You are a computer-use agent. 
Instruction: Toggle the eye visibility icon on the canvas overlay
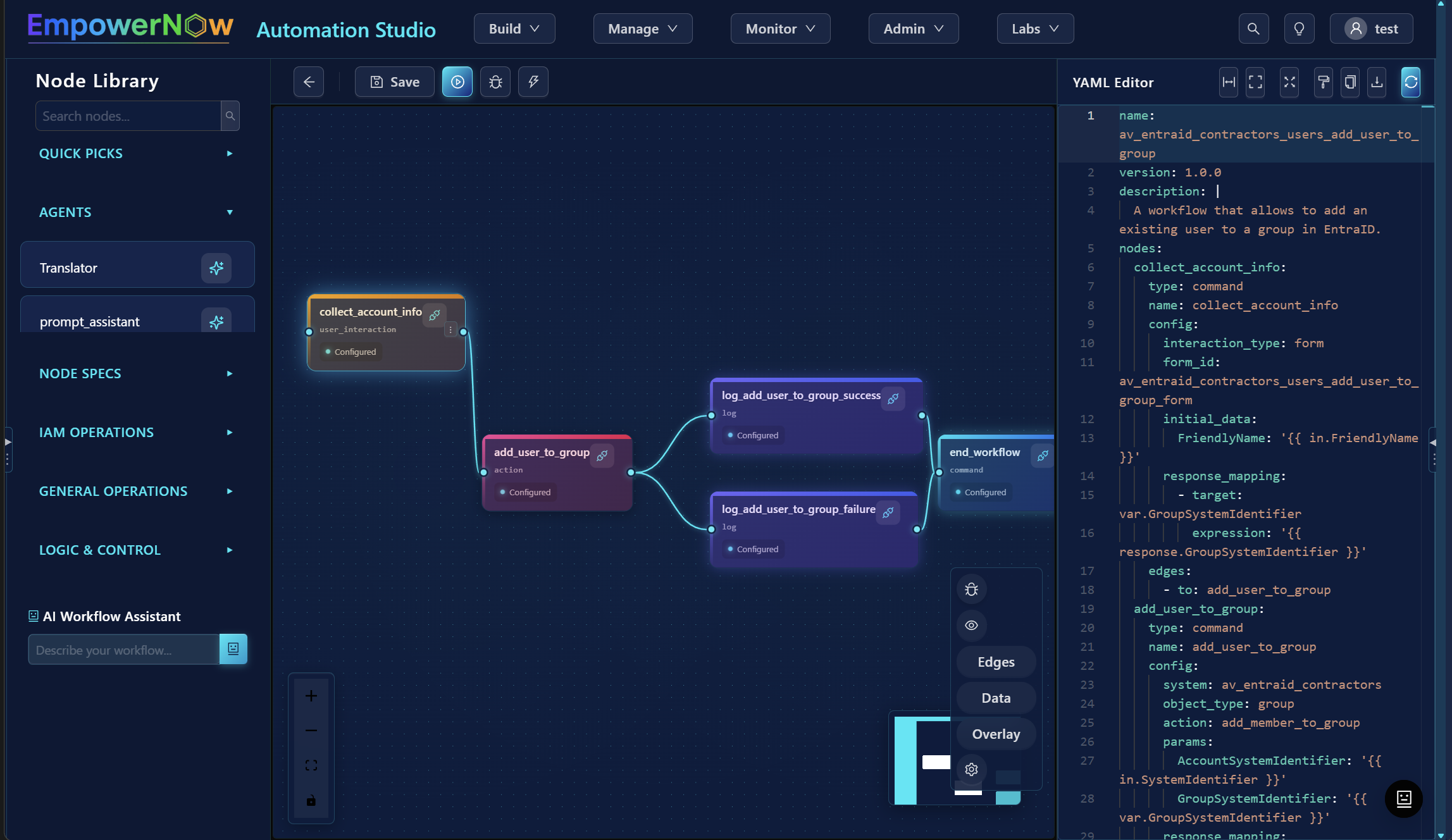tap(972, 626)
